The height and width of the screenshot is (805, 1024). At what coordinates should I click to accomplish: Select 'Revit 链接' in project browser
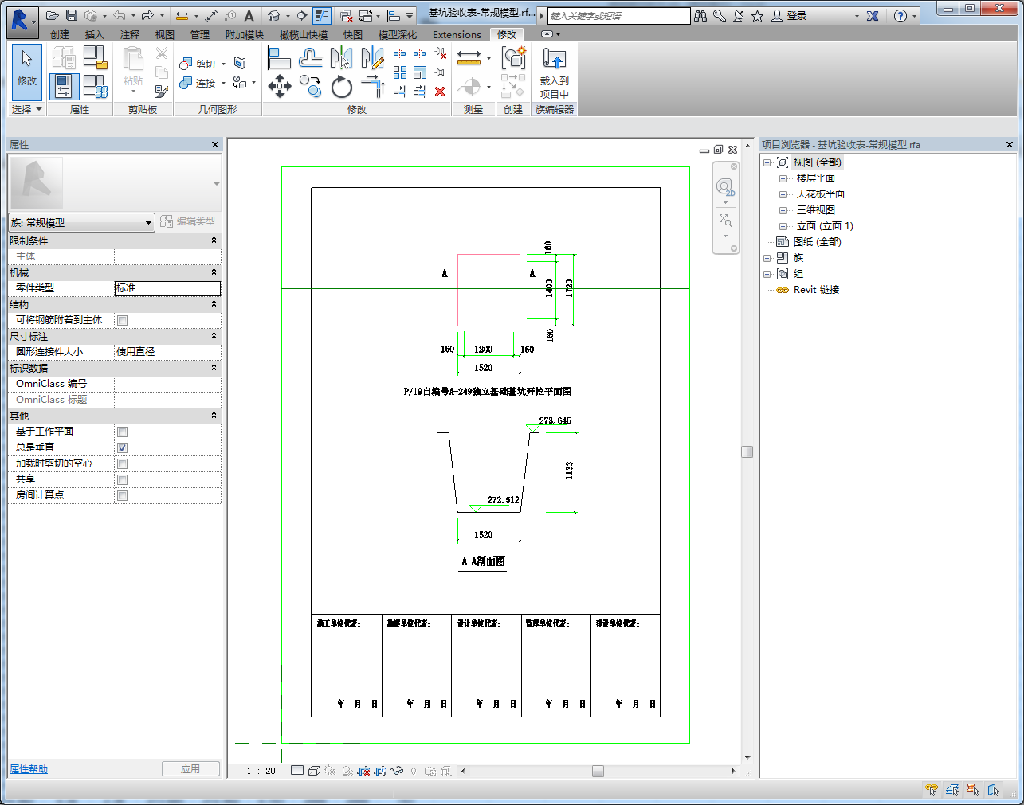pos(816,290)
